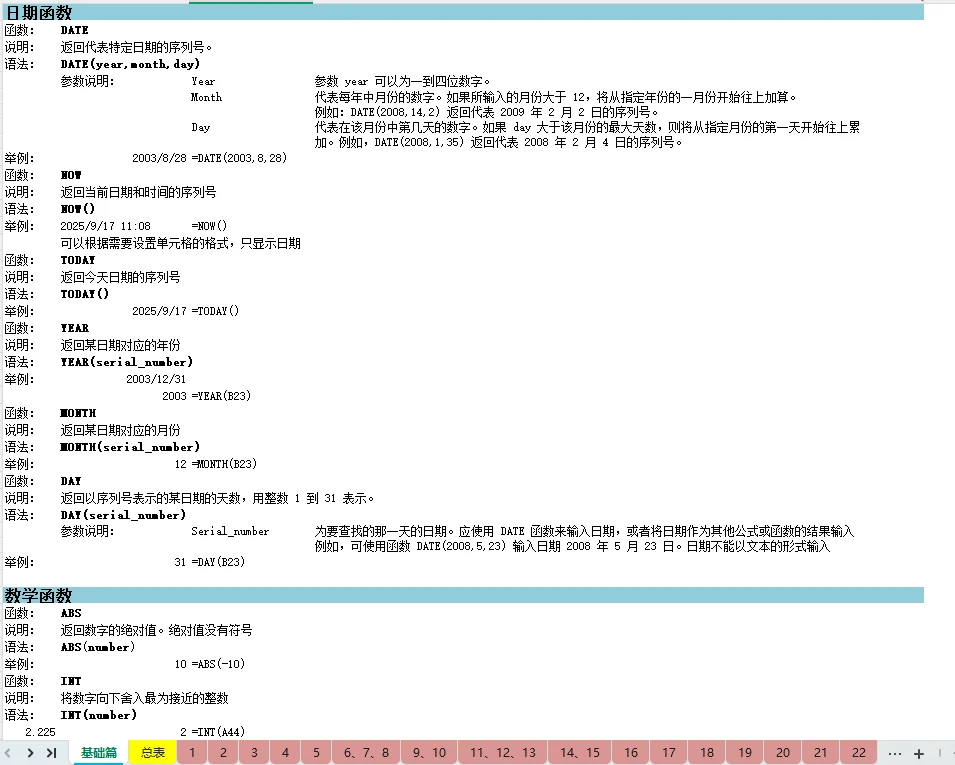Viewport: 955px width, 765px height.
Task: Select the cell containing the =NOW() formula
Action: tap(210, 226)
